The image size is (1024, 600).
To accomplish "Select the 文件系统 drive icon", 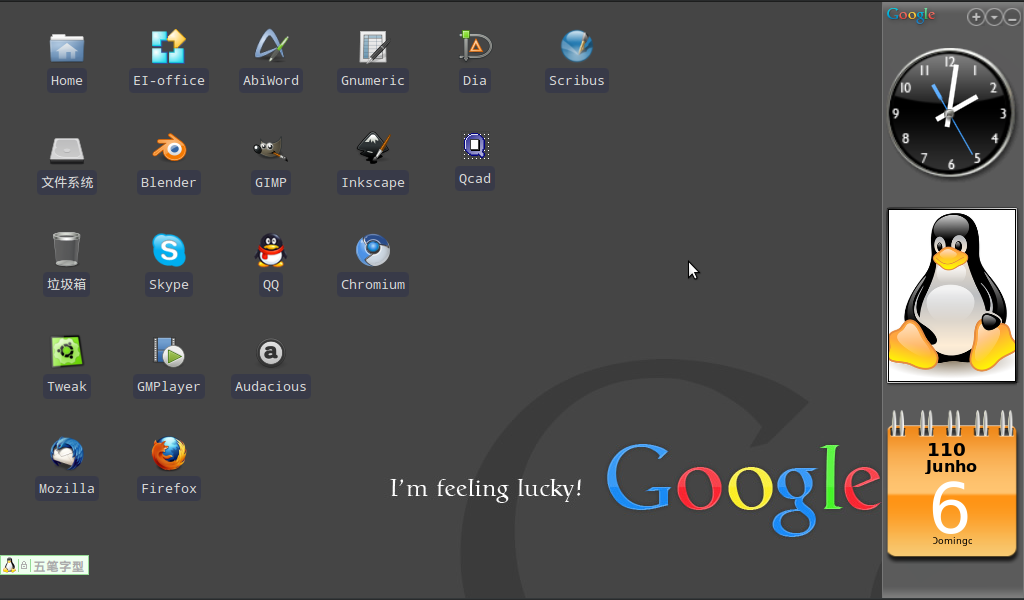I will (67, 150).
